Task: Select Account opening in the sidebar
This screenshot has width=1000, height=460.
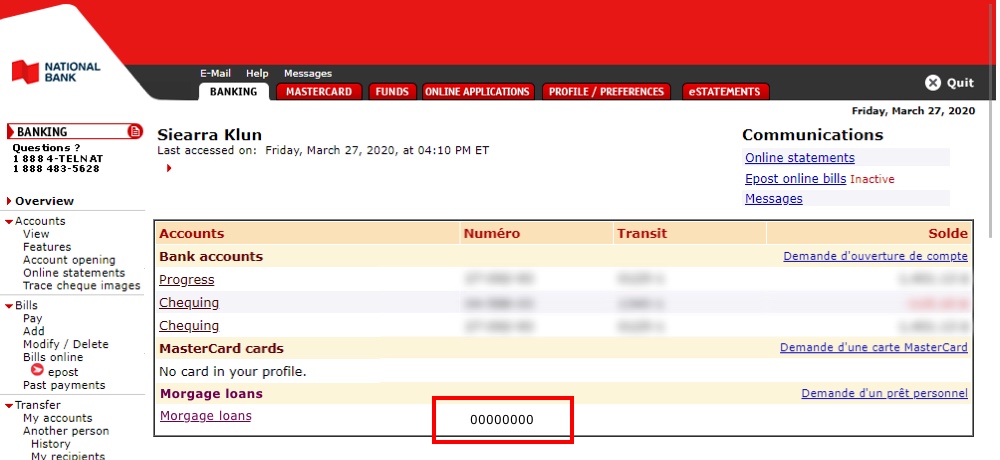Action: 69,260
